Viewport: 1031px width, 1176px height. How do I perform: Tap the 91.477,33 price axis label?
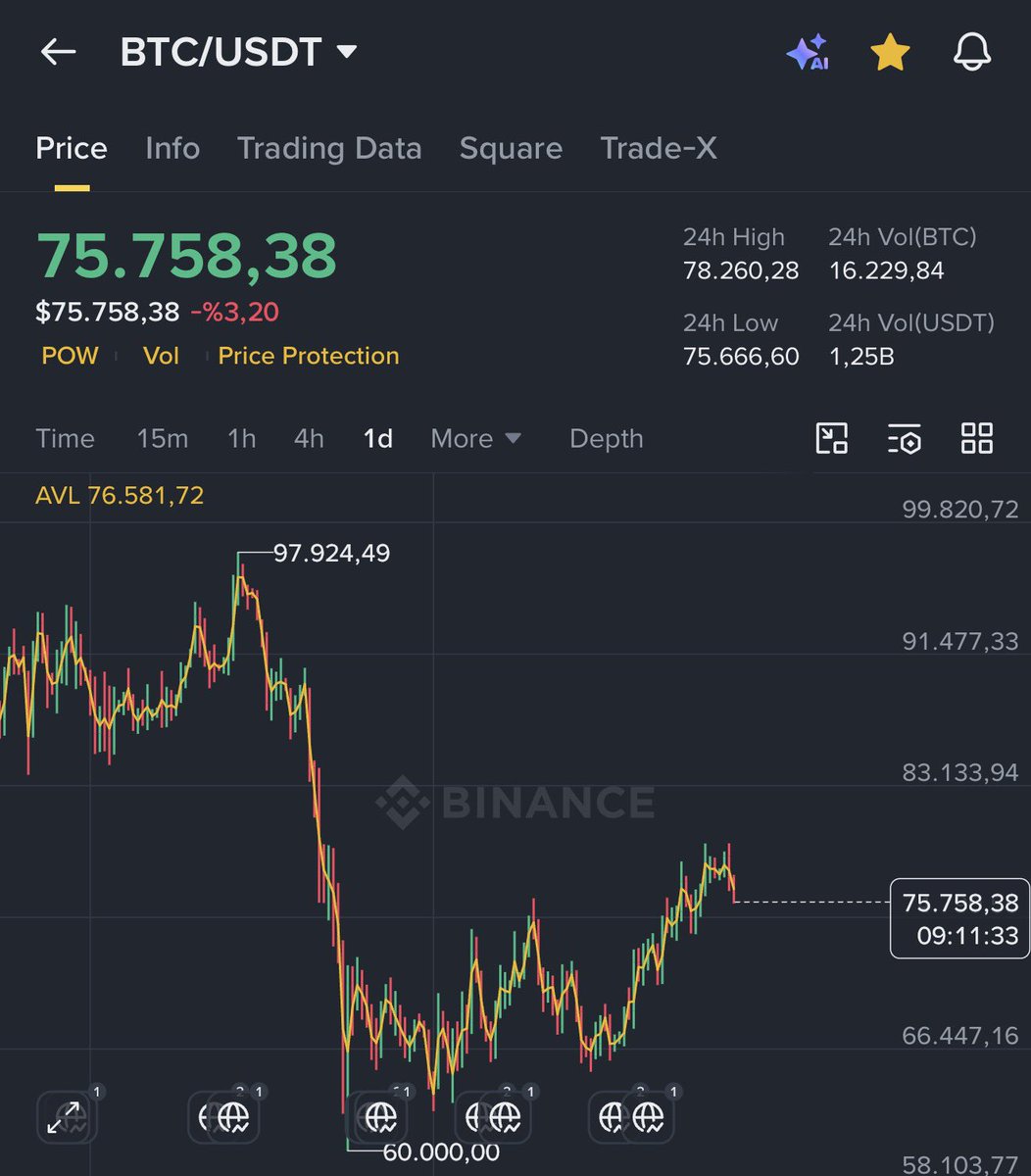(x=960, y=641)
